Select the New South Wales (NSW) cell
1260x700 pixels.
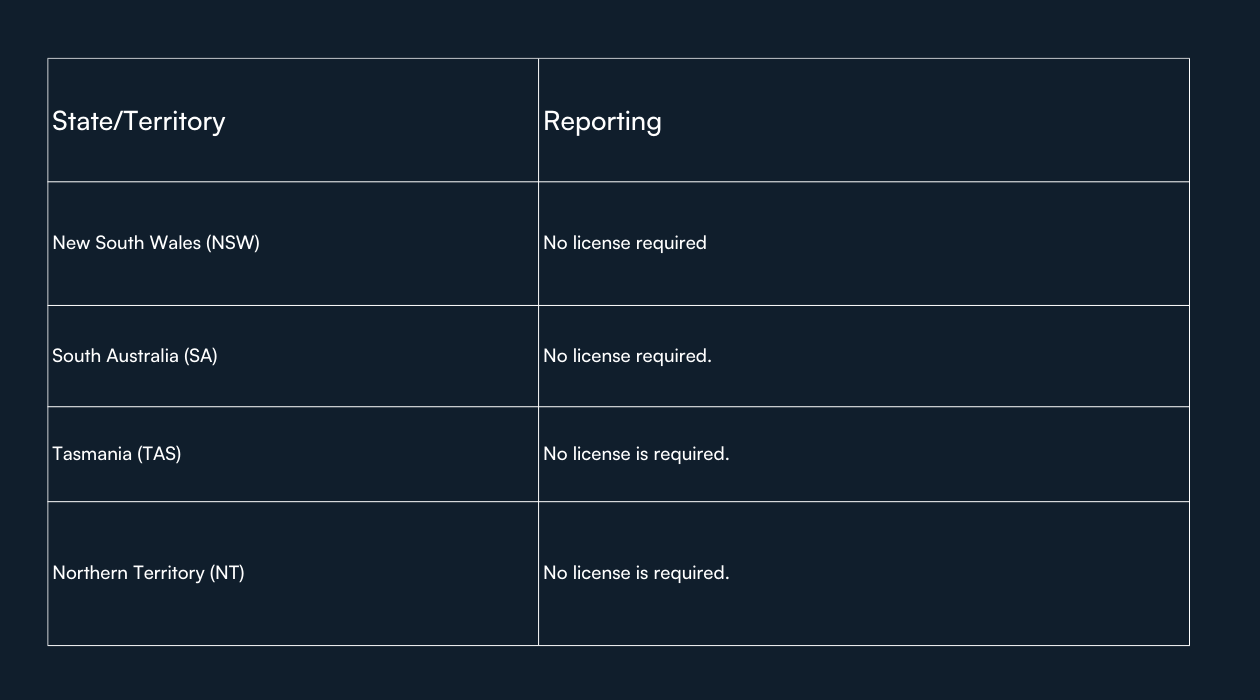pos(293,243)
